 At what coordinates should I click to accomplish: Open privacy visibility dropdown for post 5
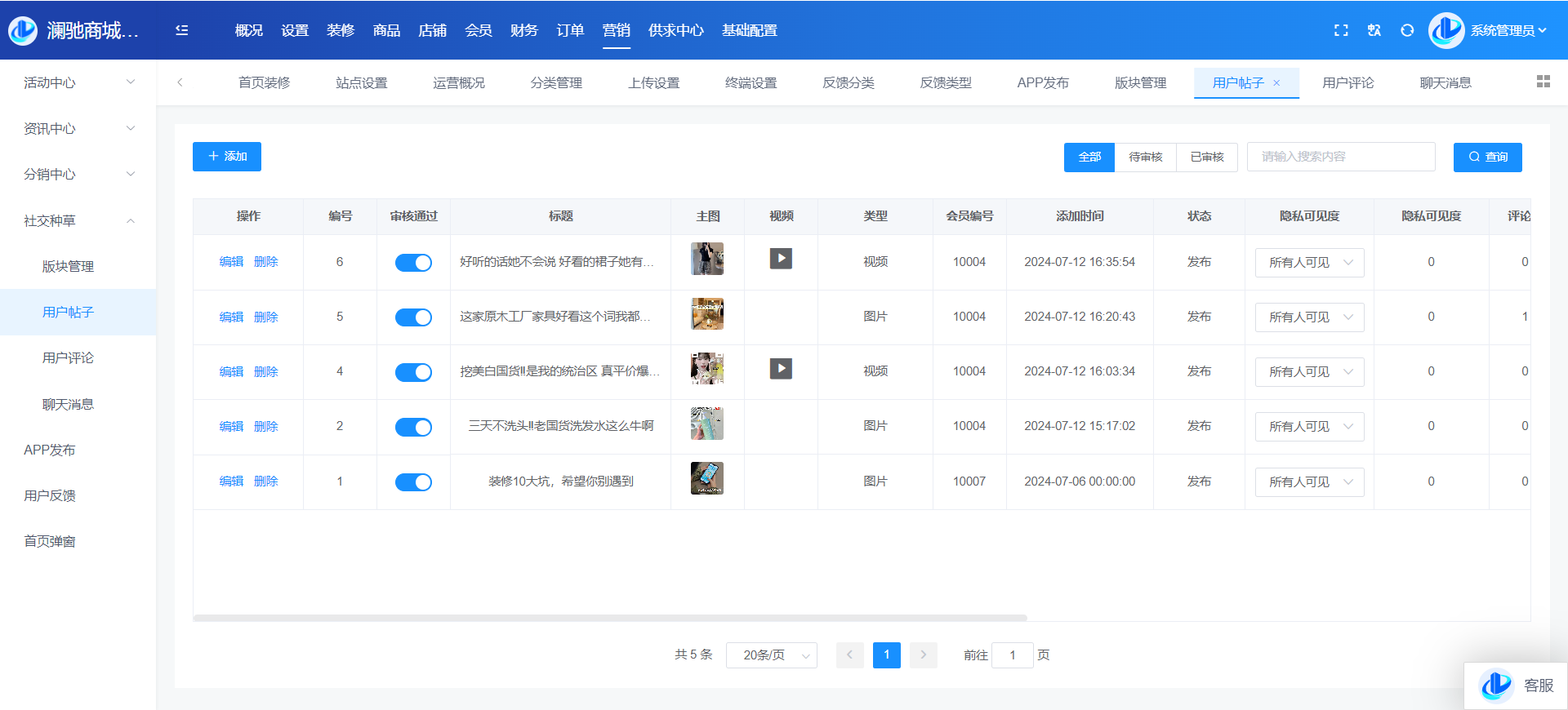click(1309, 317)
